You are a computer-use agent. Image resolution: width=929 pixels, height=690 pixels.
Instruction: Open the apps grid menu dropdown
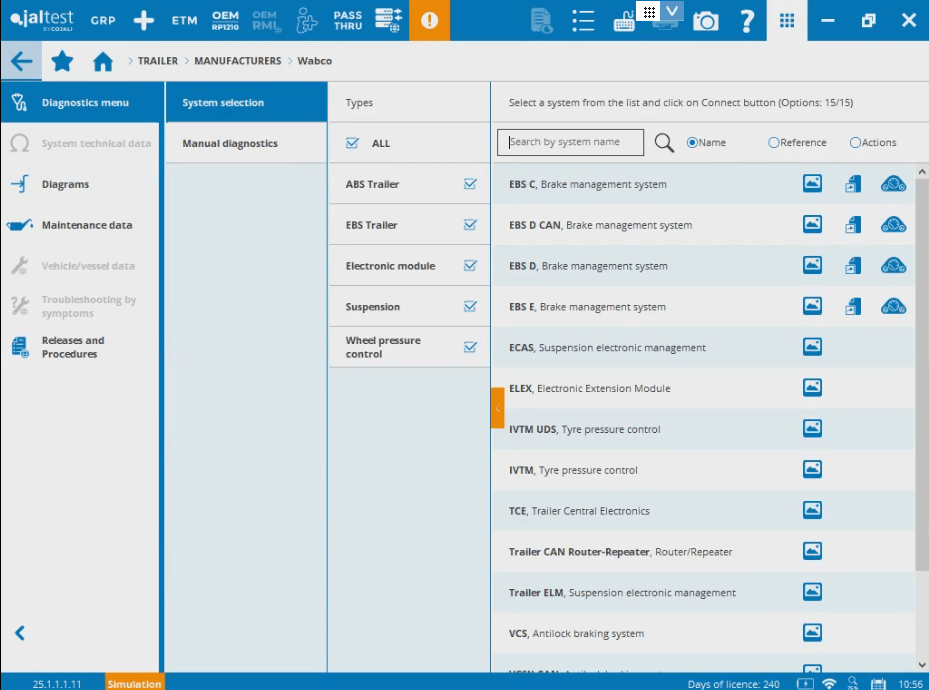point(787,20)
